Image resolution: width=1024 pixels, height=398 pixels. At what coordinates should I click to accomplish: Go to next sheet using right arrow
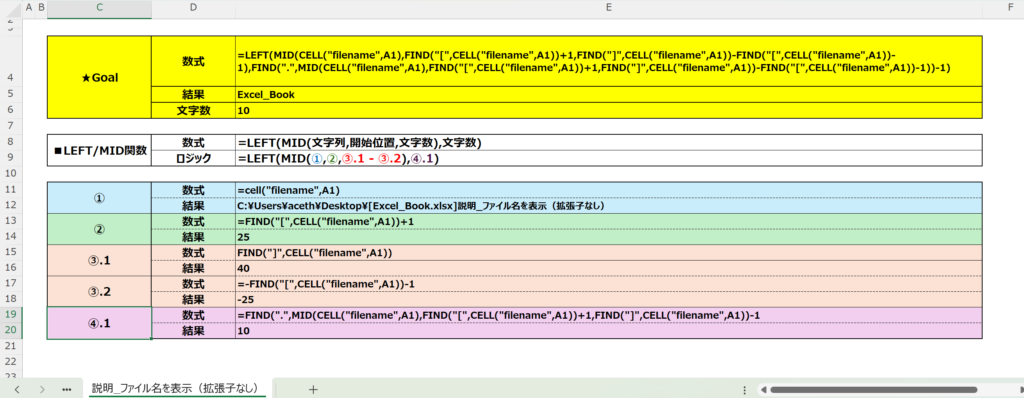42,389
